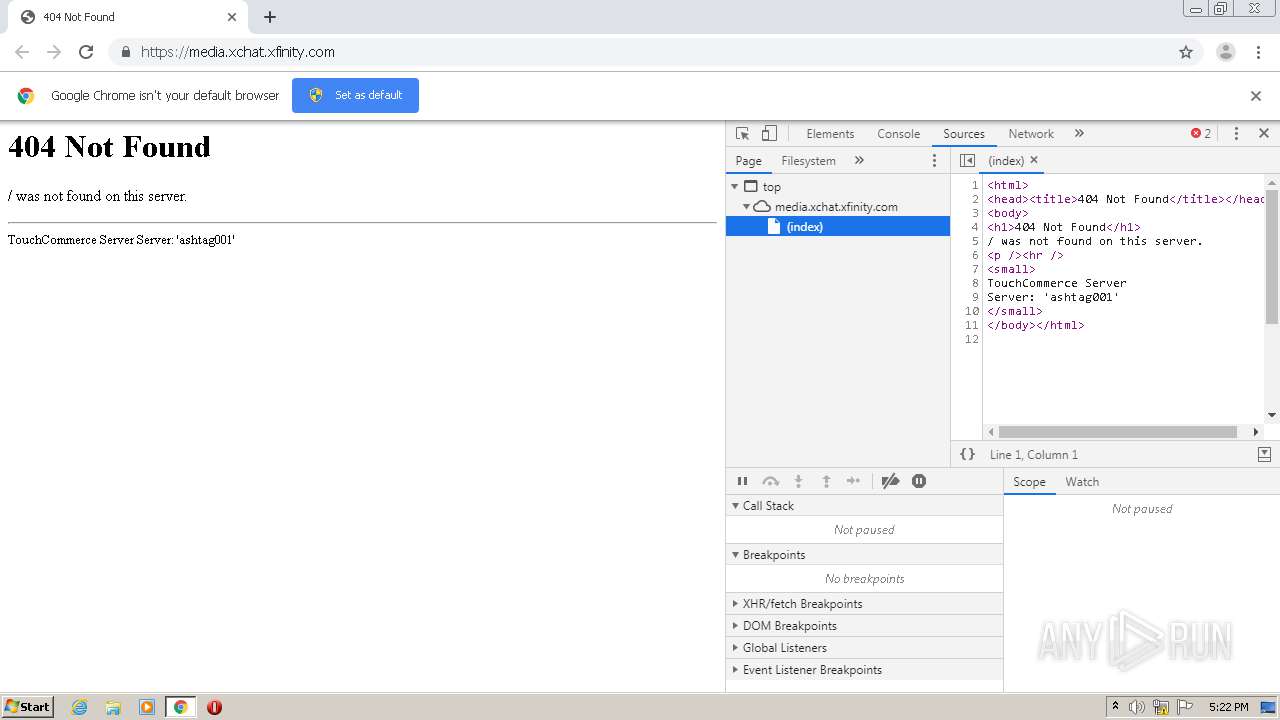Switch to the Watch tab
1280x720 pixels.
[x=1082, y=482]
